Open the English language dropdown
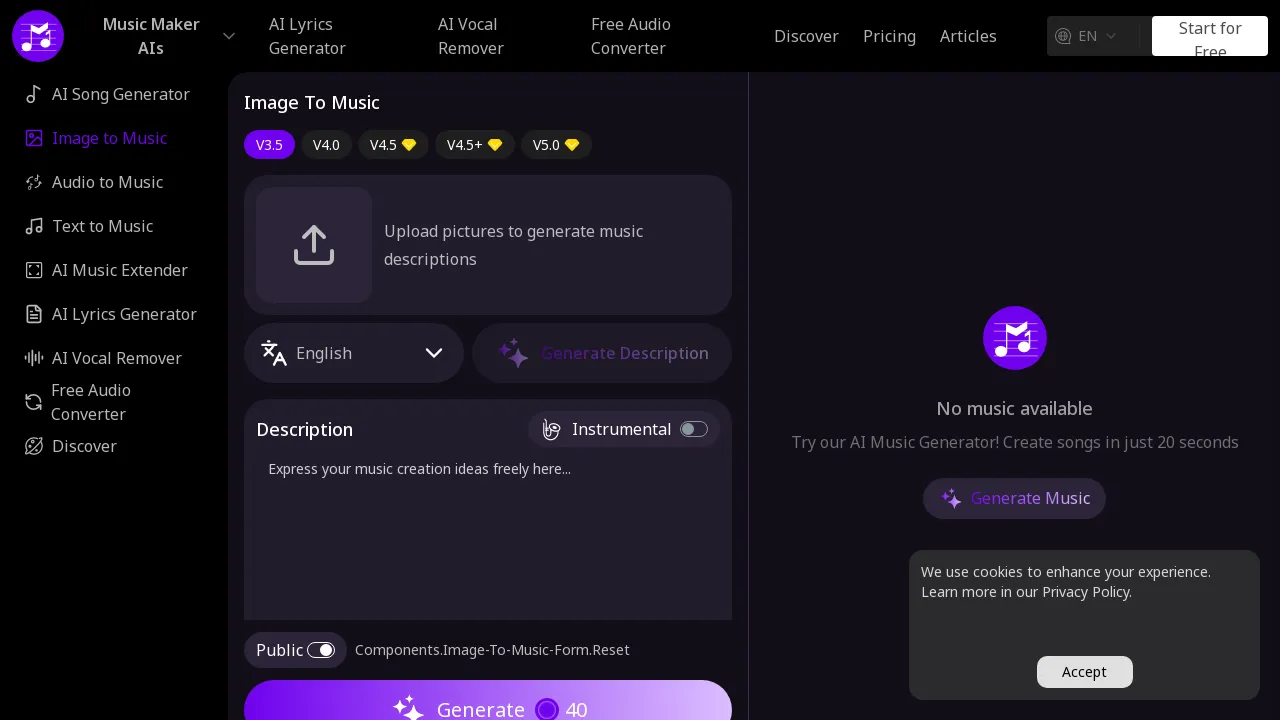Image resolution: width=1280 pixels, height=720 pixels. (354, 353)
